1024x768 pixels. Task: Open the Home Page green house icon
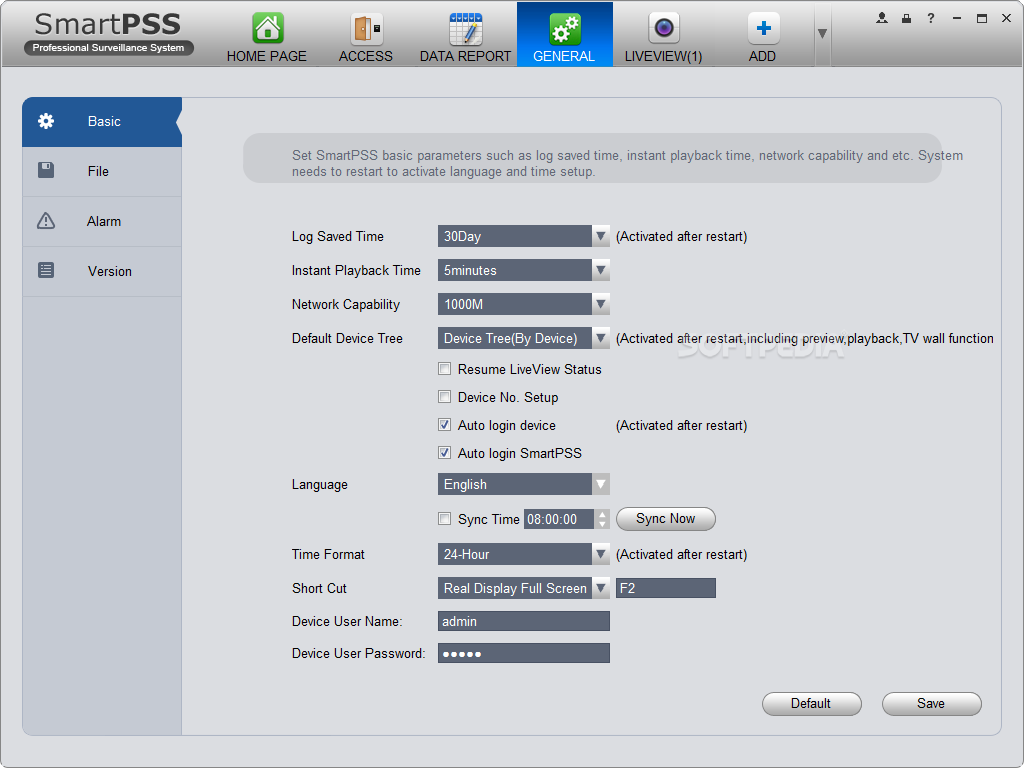click(x=268, y=28)
